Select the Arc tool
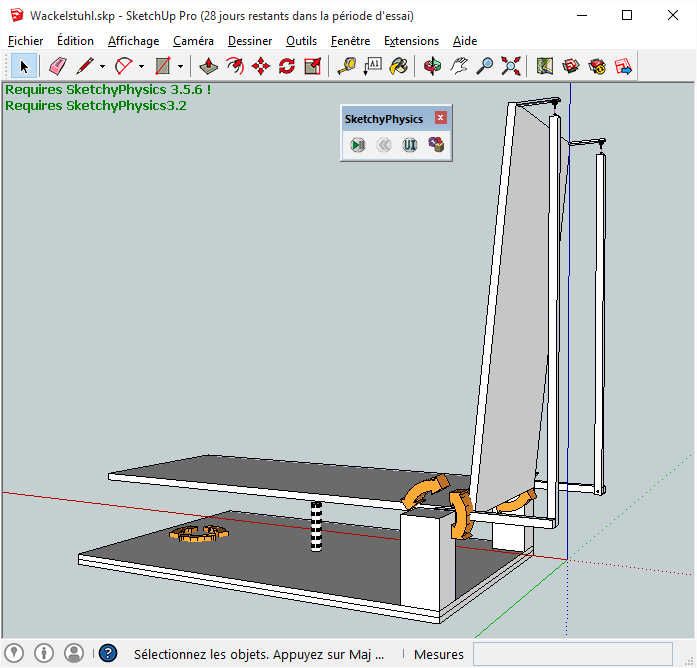Screen dimensions: 697x668 click(x=124, y=66)
